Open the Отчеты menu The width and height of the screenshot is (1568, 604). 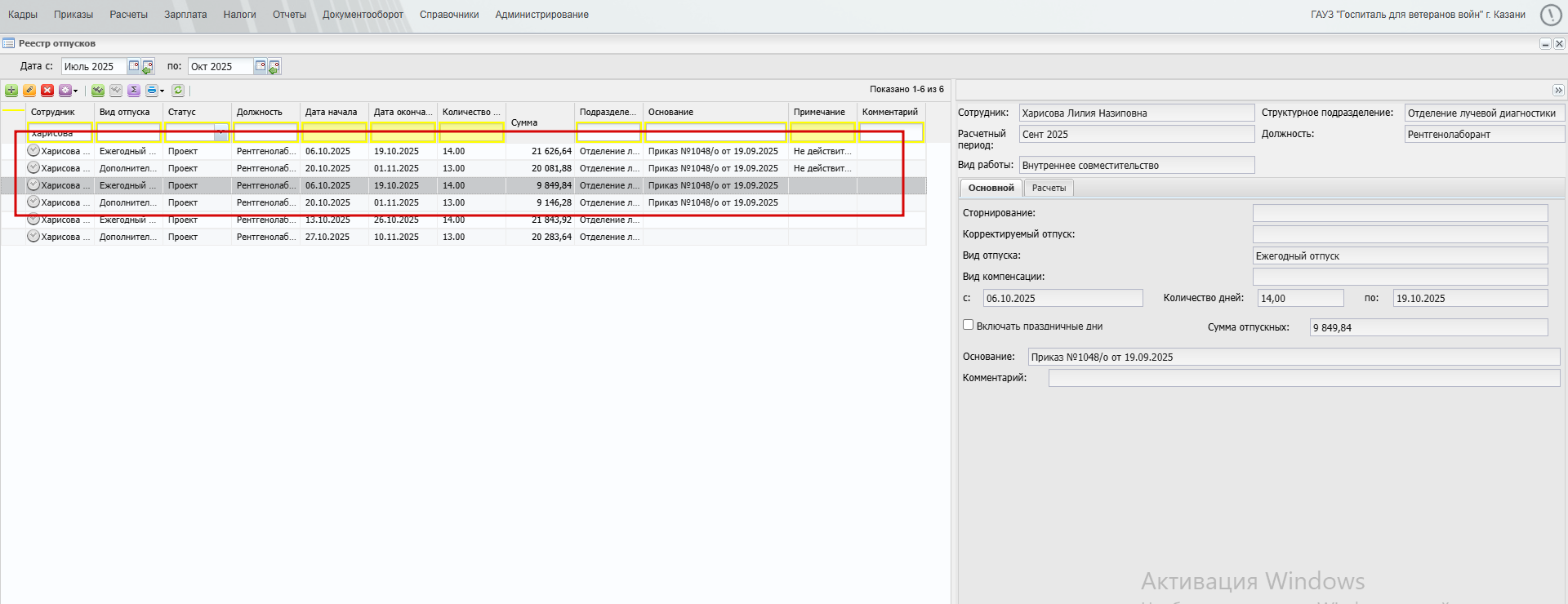pyautogui.click(x=289, y=15)
